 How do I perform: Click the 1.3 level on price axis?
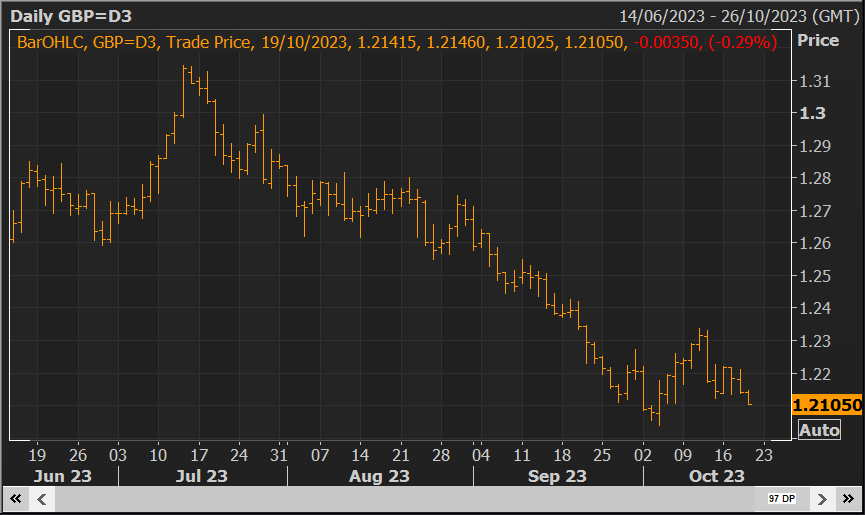[x=812, y=113]
